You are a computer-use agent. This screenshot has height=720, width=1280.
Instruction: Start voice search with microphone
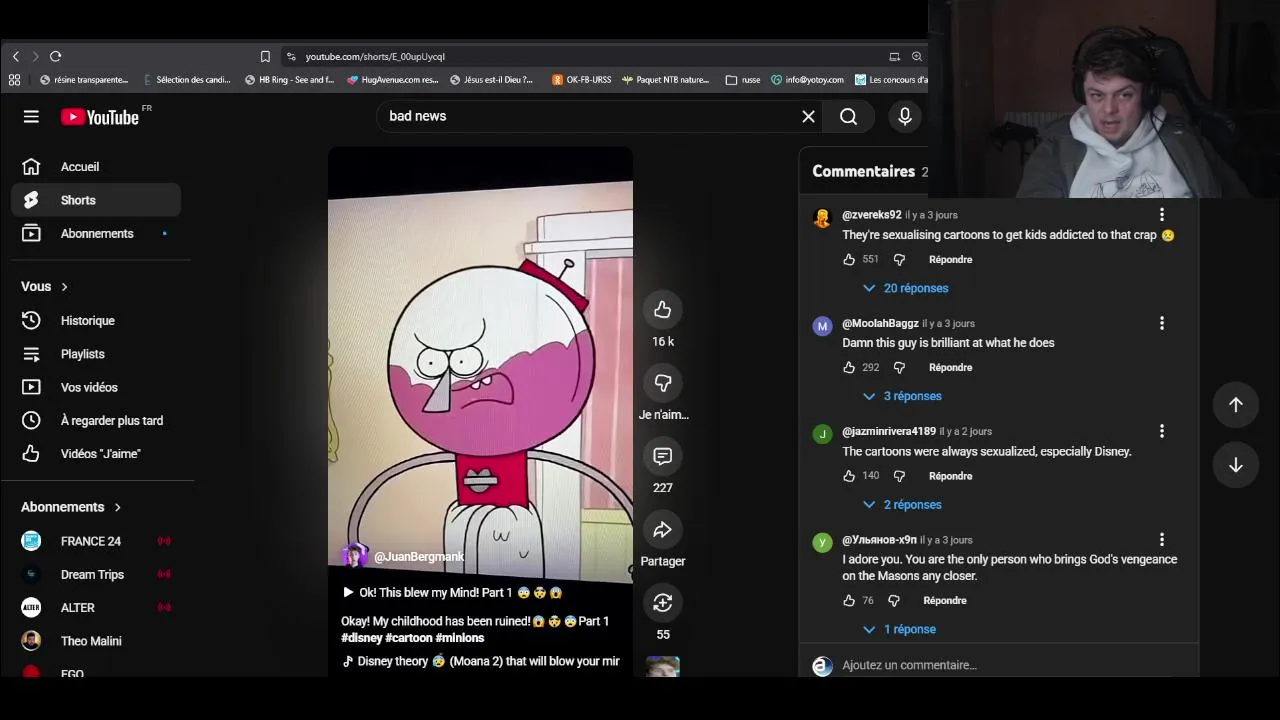[x=905, y=117]
